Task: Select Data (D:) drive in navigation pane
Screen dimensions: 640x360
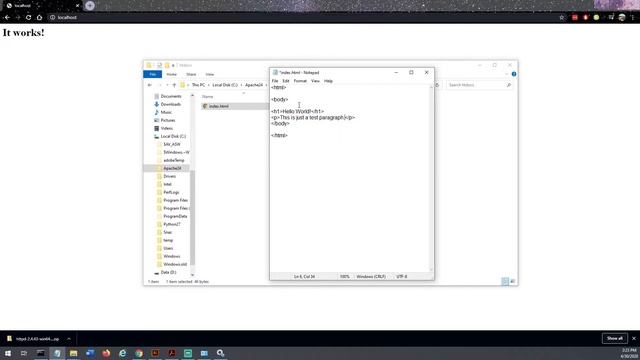Action: 168,272
